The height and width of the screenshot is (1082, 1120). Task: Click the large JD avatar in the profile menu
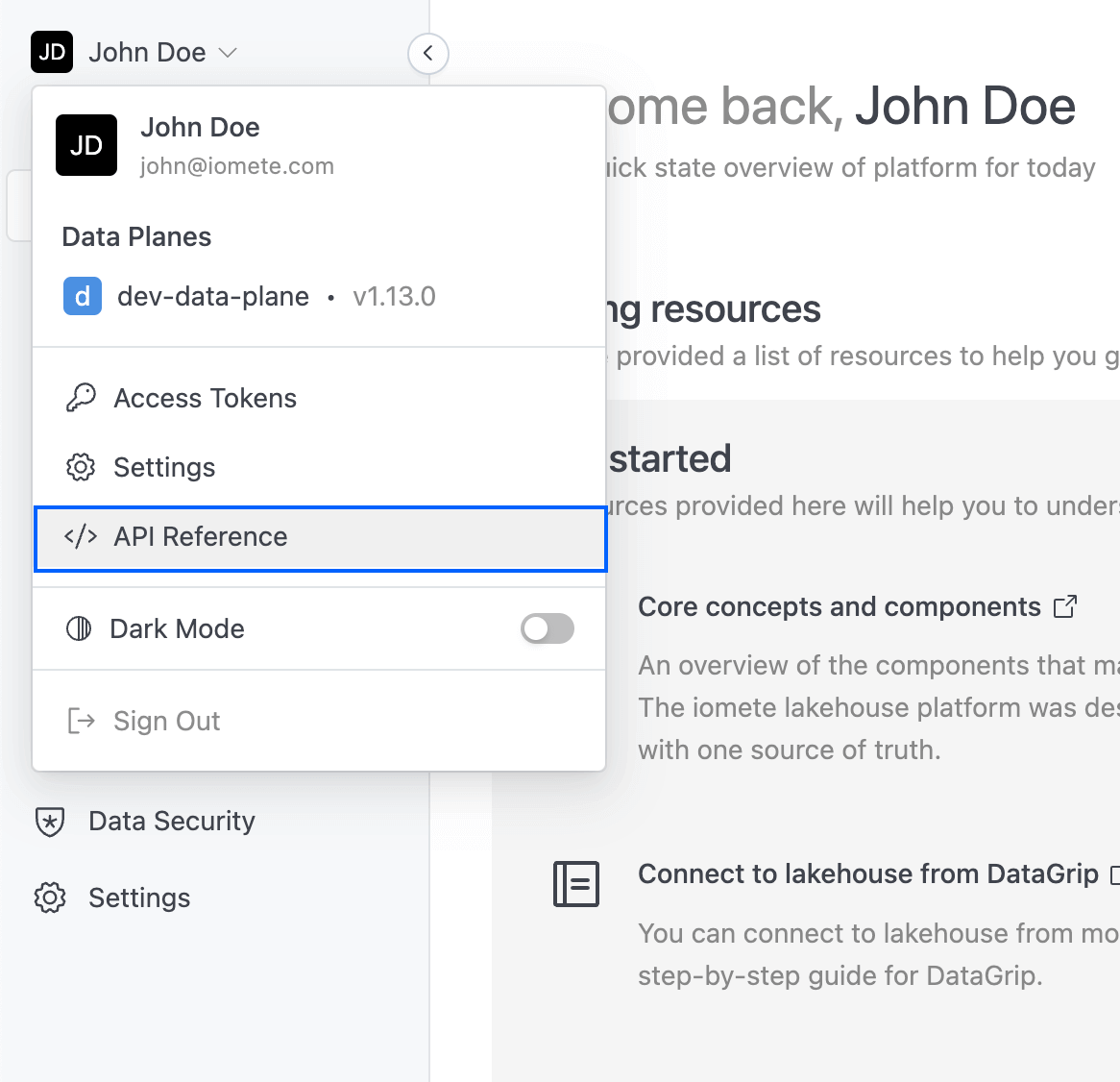[x=86, y=145]
